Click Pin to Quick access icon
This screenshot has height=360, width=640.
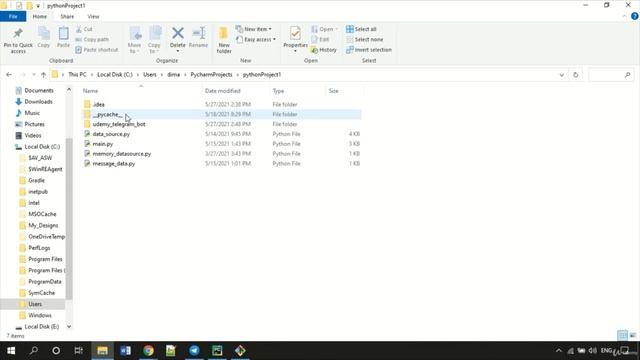[18, 40]
